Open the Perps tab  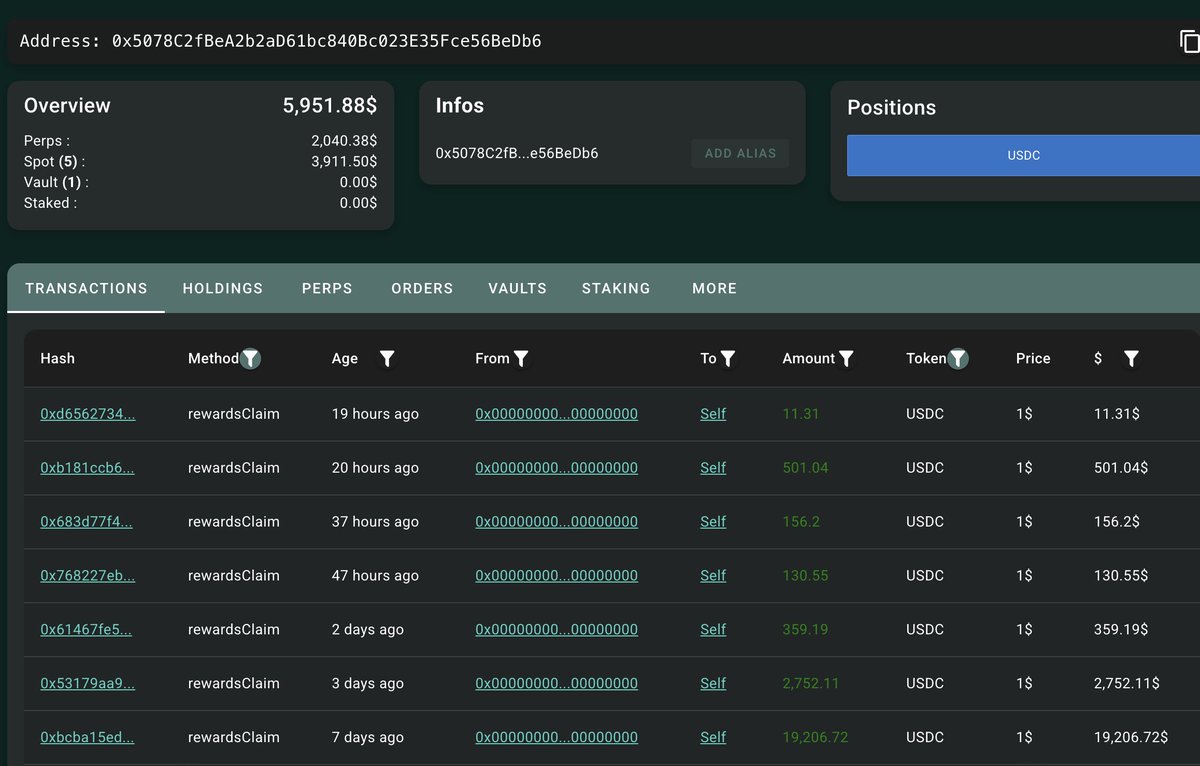click(327, 288)
